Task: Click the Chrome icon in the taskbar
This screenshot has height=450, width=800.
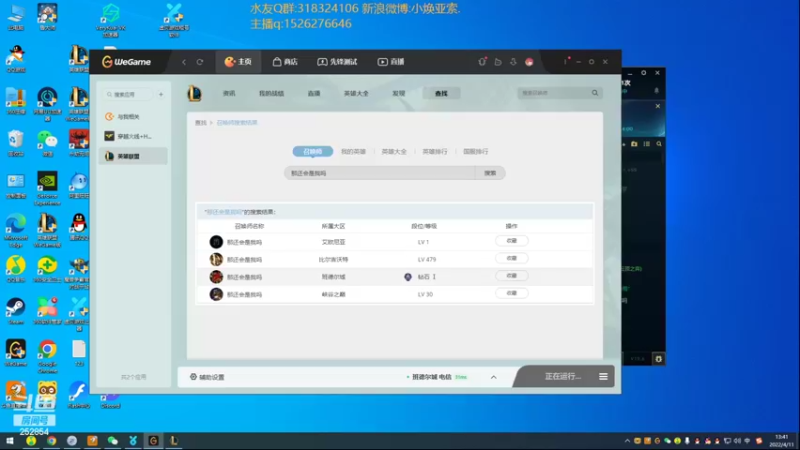Action: coord(52,441)
